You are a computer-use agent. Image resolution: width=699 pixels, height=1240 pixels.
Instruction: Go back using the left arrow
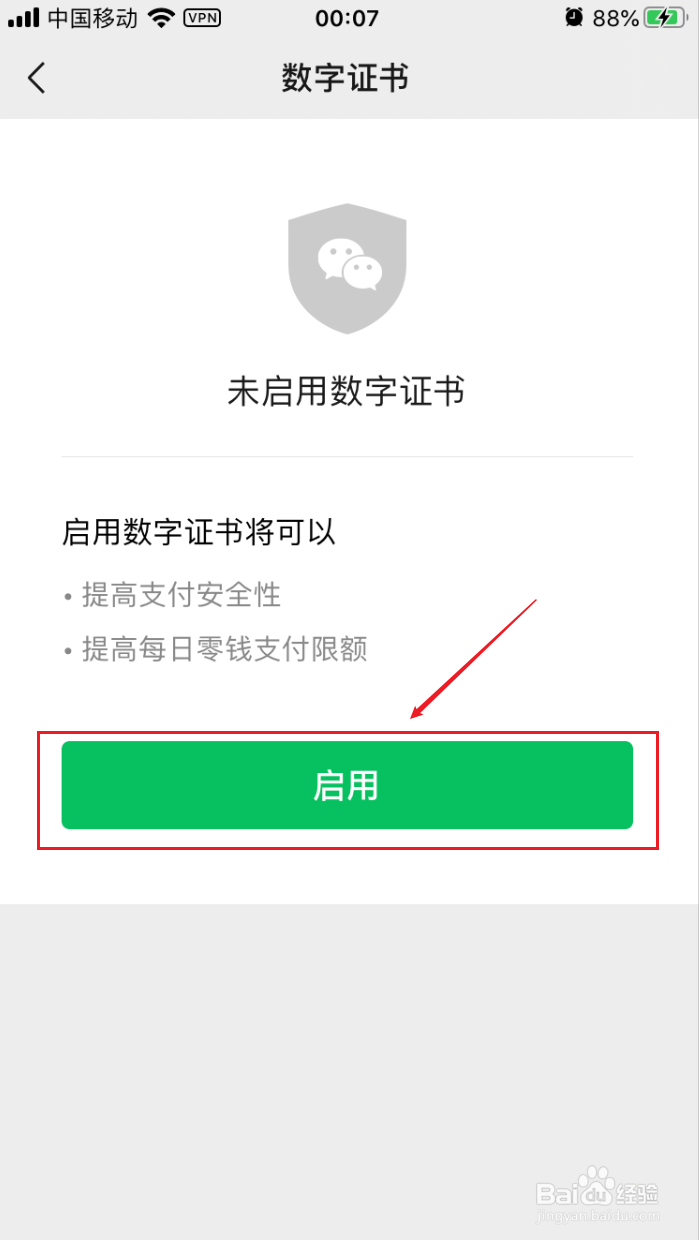click(37, 77)
